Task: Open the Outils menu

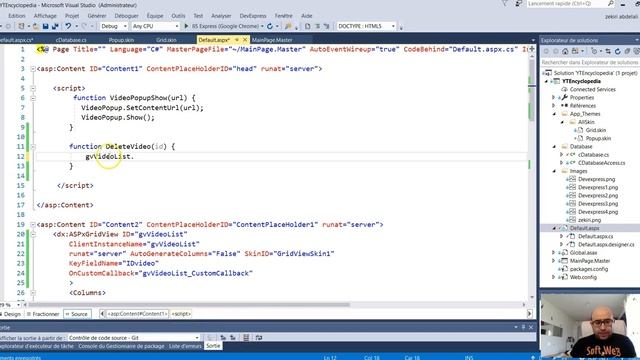Action: (178, 16)
